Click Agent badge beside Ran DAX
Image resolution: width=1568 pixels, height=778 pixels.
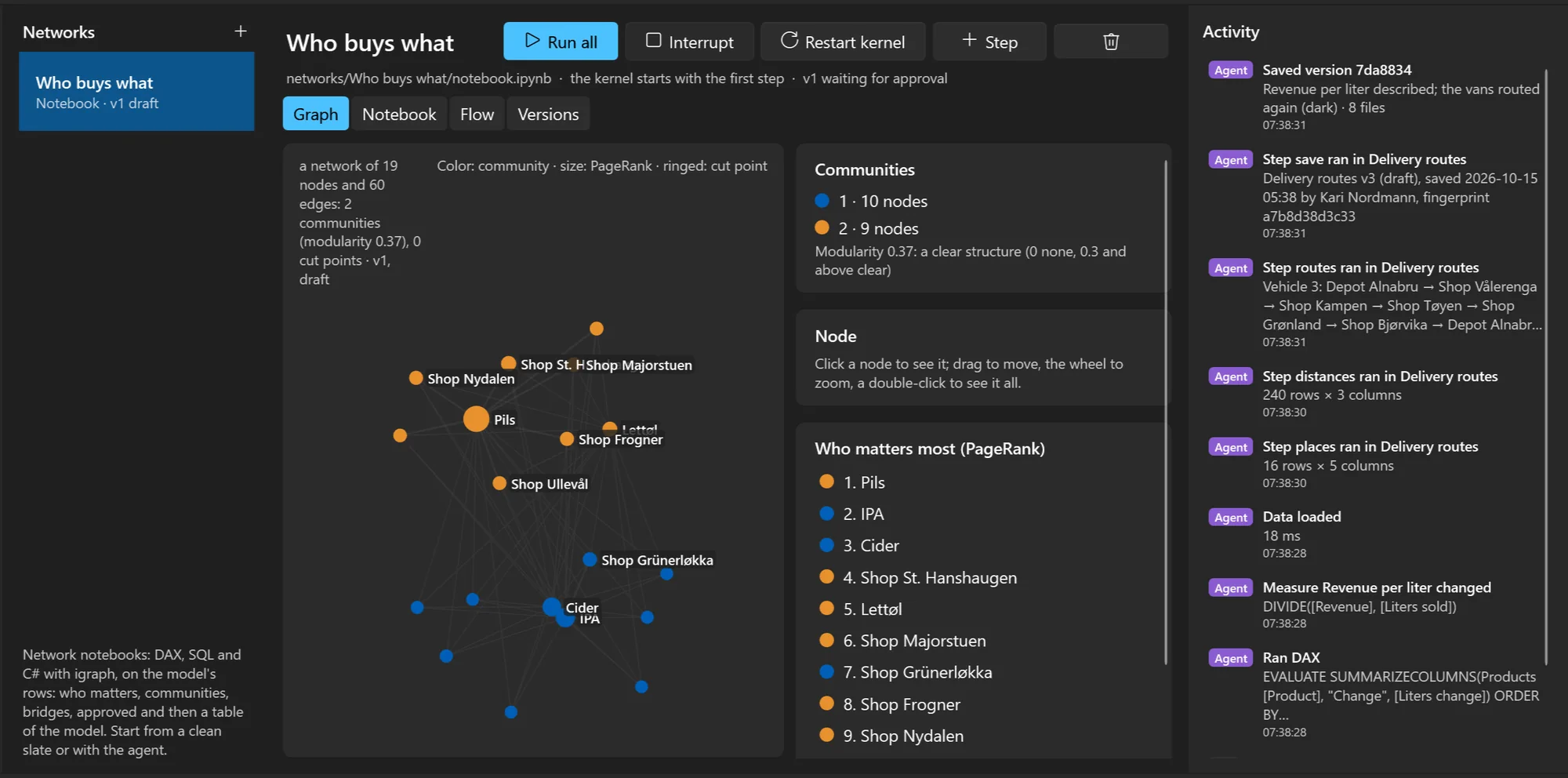click(x=1230, y=658)
